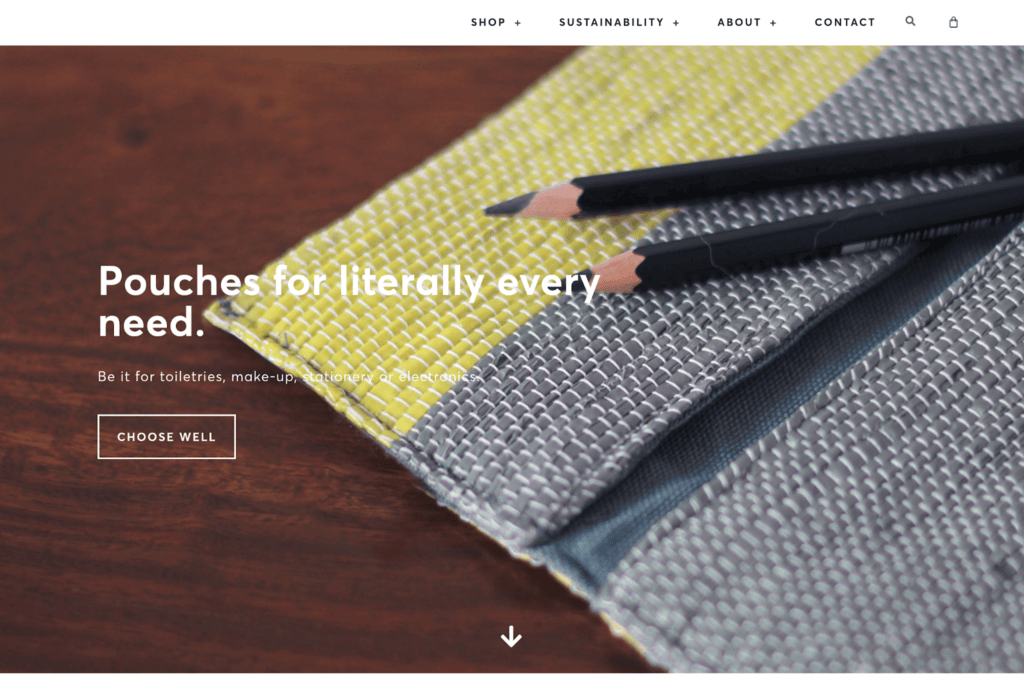
Task: Click the 'Be it for toiletries' subtitle text
Action: [x=289, y=376]
